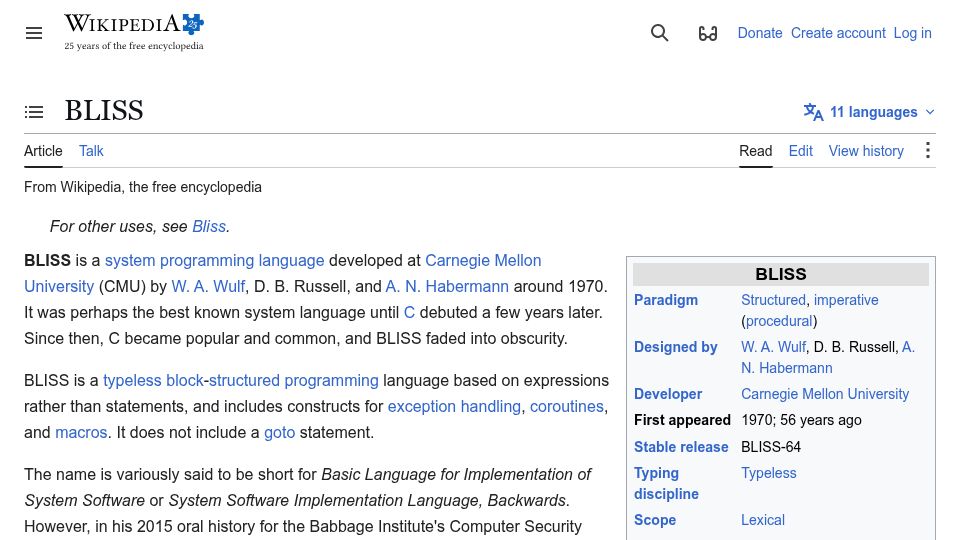Open Typeless link in infobox
Viewport: 960px width, 540px height.
click(x=768, y=473)
